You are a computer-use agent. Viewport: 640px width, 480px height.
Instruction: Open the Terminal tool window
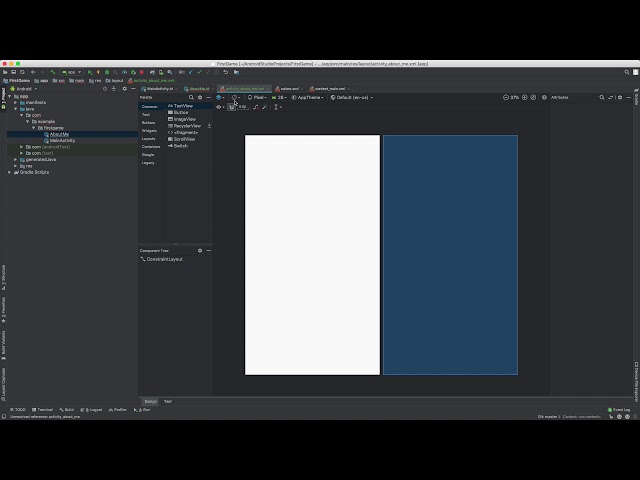click(x=42, y=410)
